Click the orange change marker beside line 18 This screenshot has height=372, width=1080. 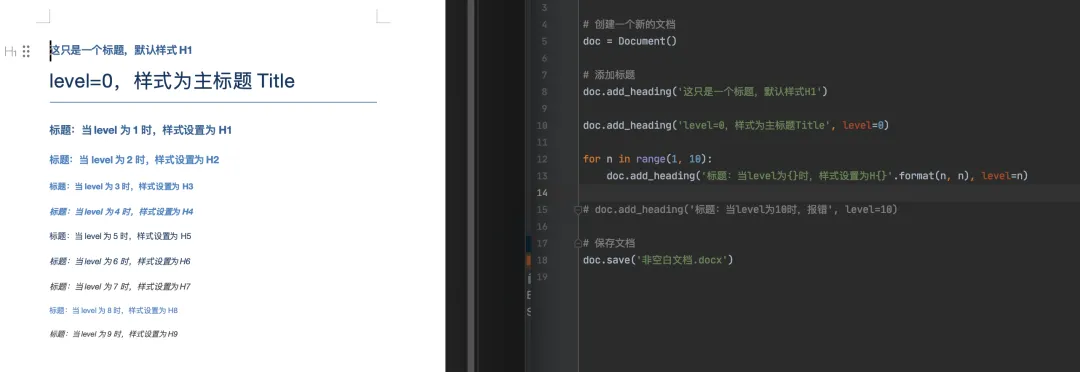pyautogui.click(x=528, y=260)
